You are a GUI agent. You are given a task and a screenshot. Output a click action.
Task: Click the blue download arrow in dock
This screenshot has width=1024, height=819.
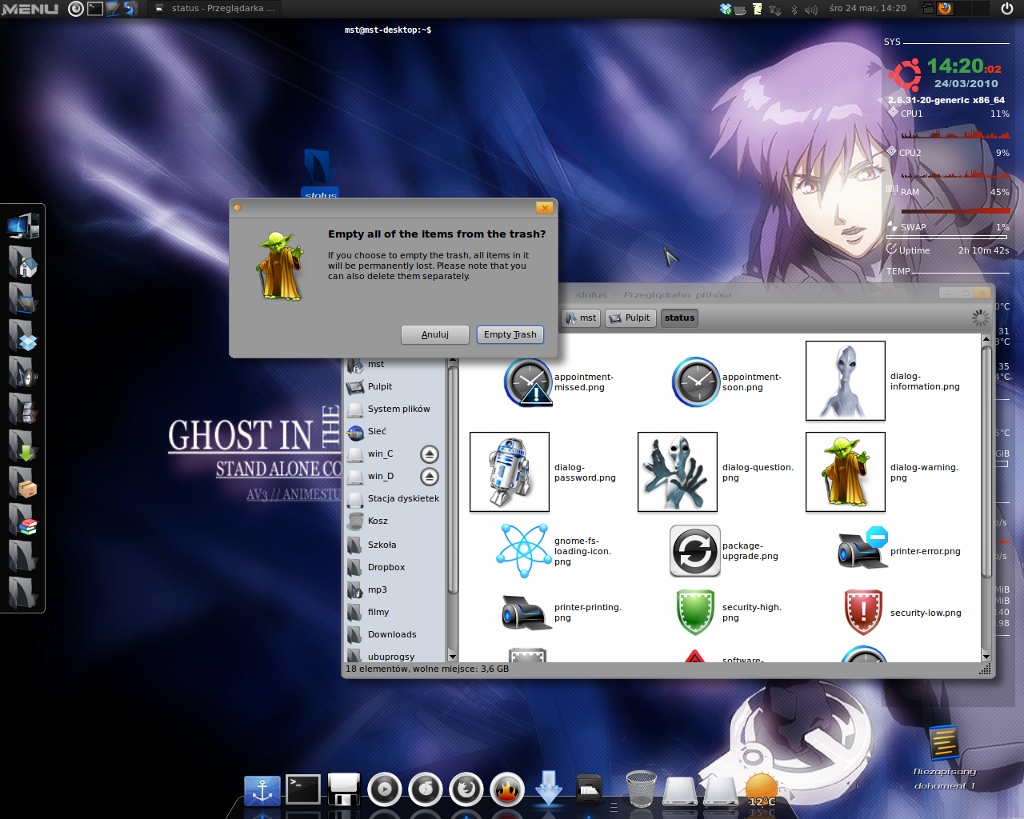click(x=548, y=787)
